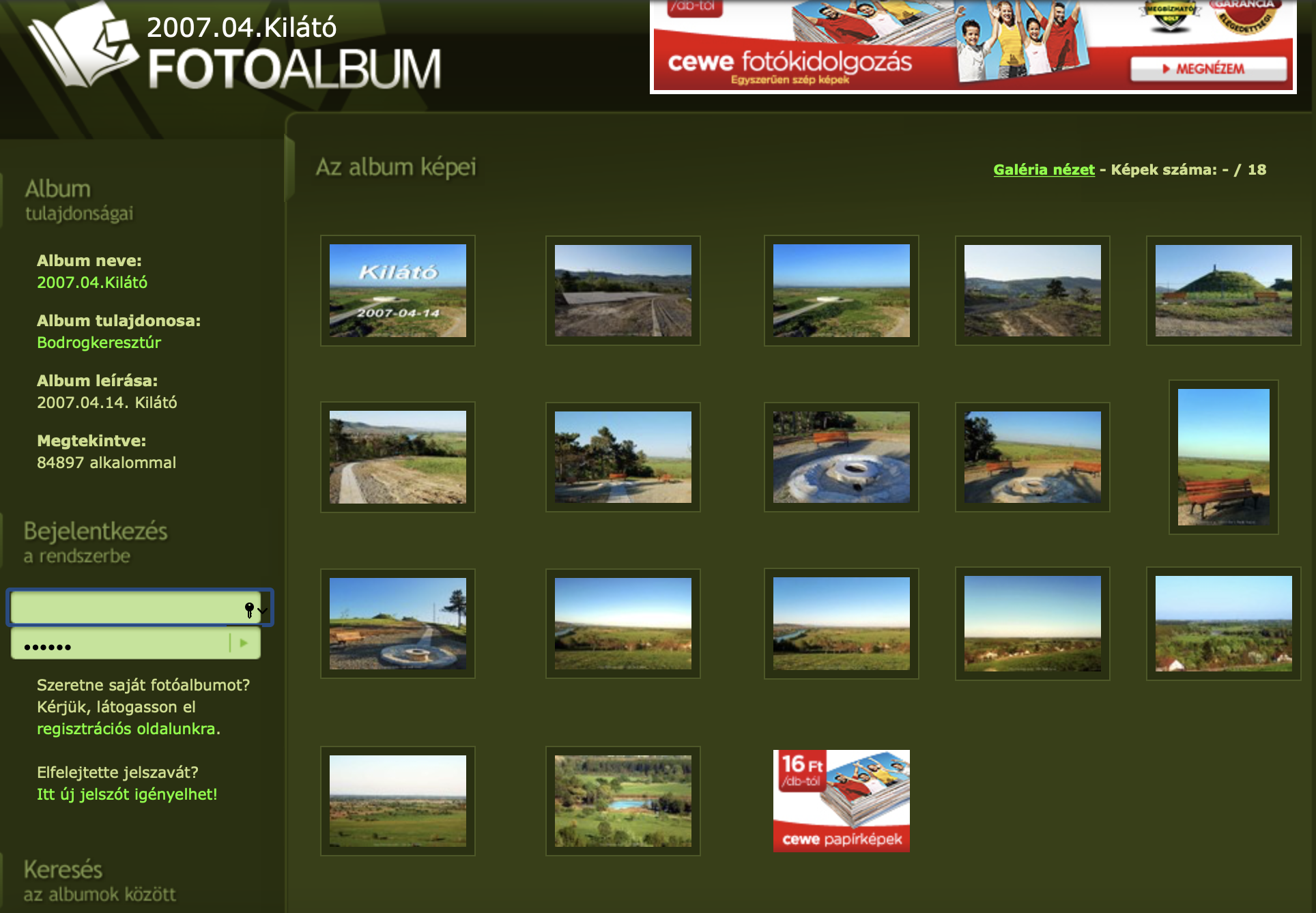Click the key icon in the username field

pos(249,609)
